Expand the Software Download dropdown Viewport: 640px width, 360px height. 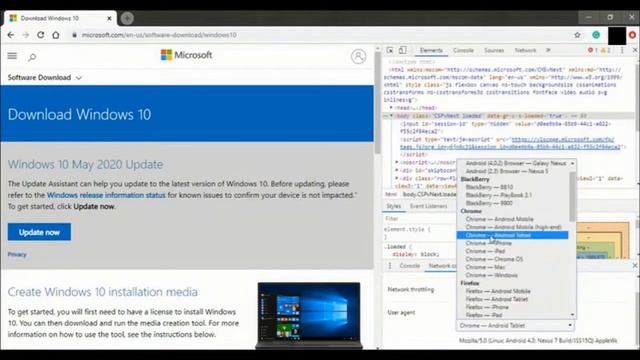coord(44,78)
